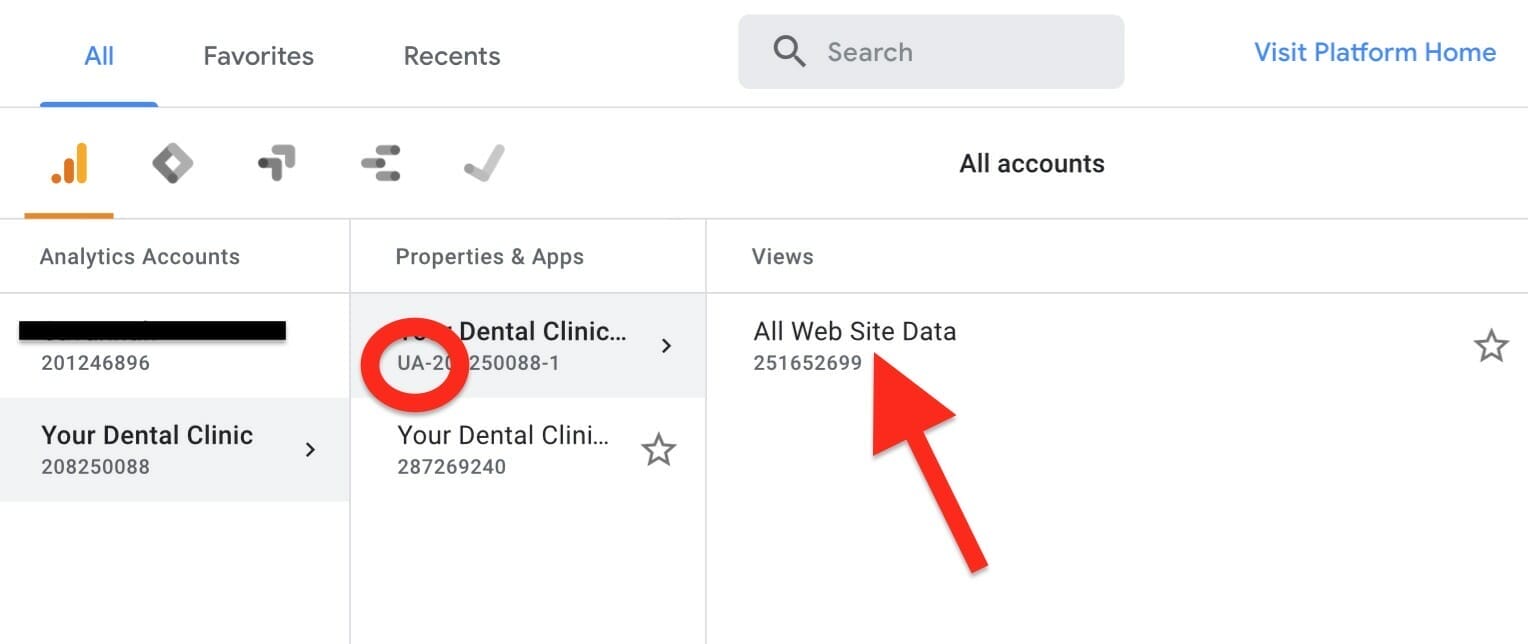Visit Platform Home via the link

[x=1374, y=52]
